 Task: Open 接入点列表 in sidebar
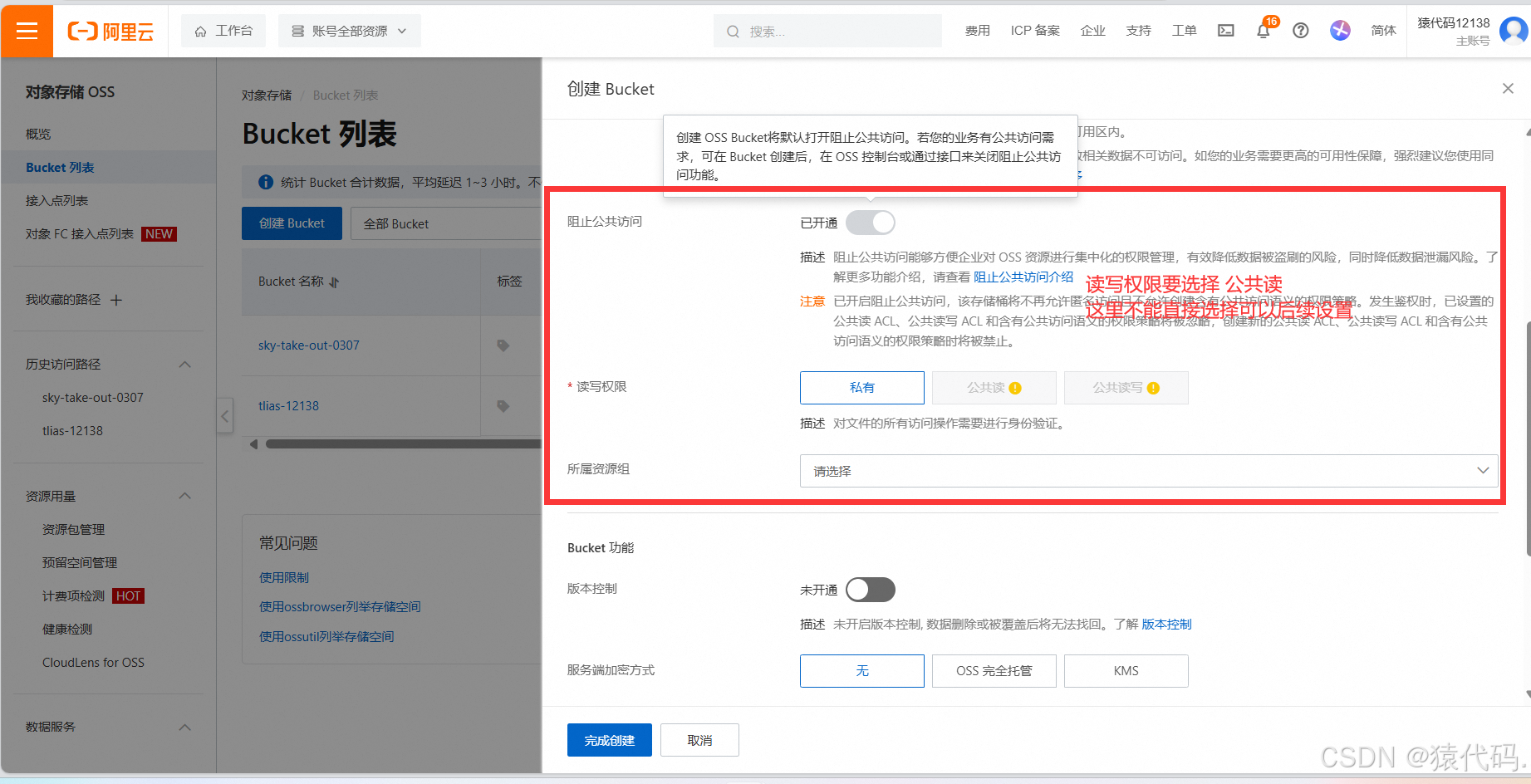point(56,200)
